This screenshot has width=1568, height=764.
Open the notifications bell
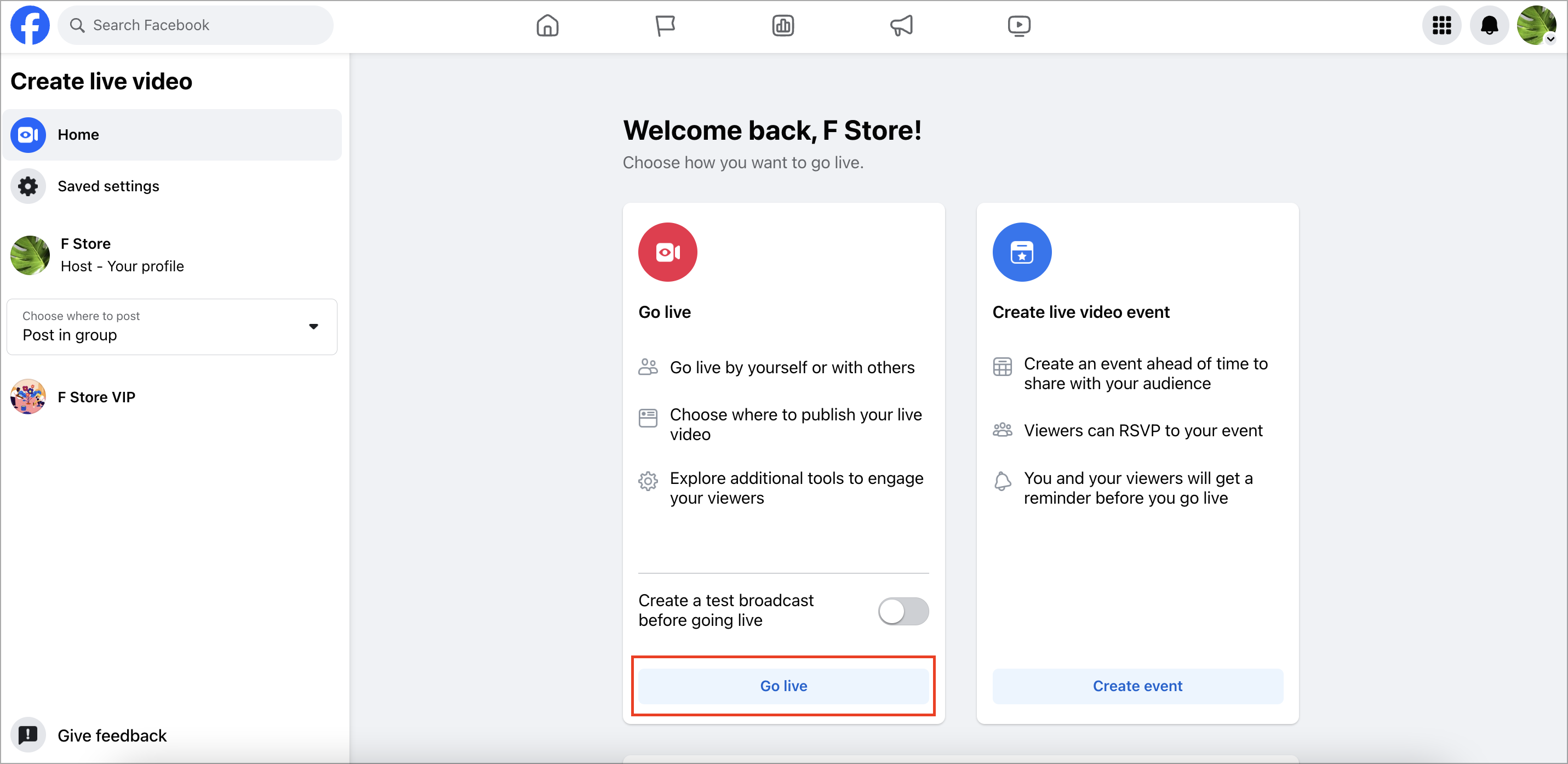coord(1489,25)
